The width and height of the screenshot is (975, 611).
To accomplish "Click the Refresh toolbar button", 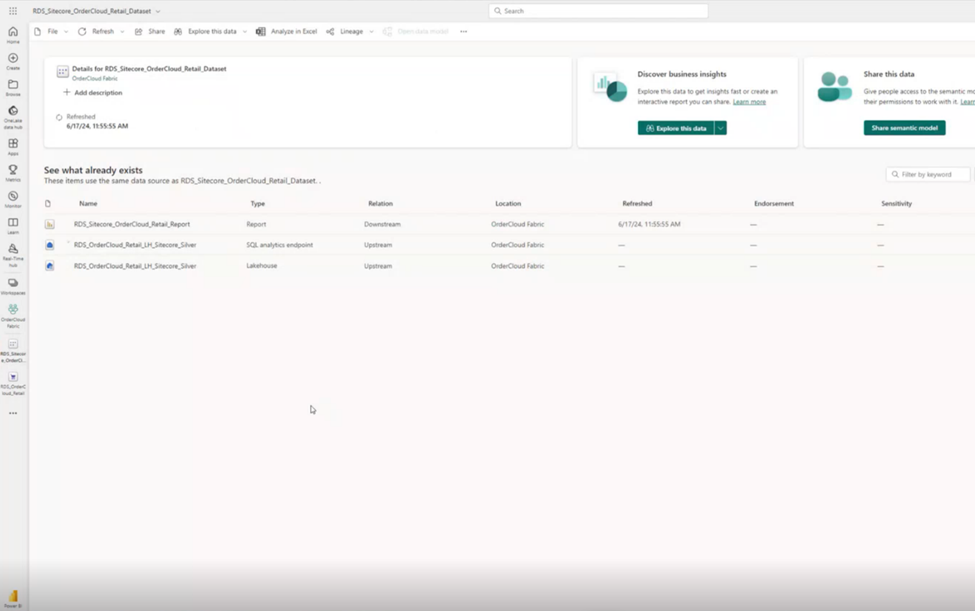I will pyautogui.click(x=97, y=32).
